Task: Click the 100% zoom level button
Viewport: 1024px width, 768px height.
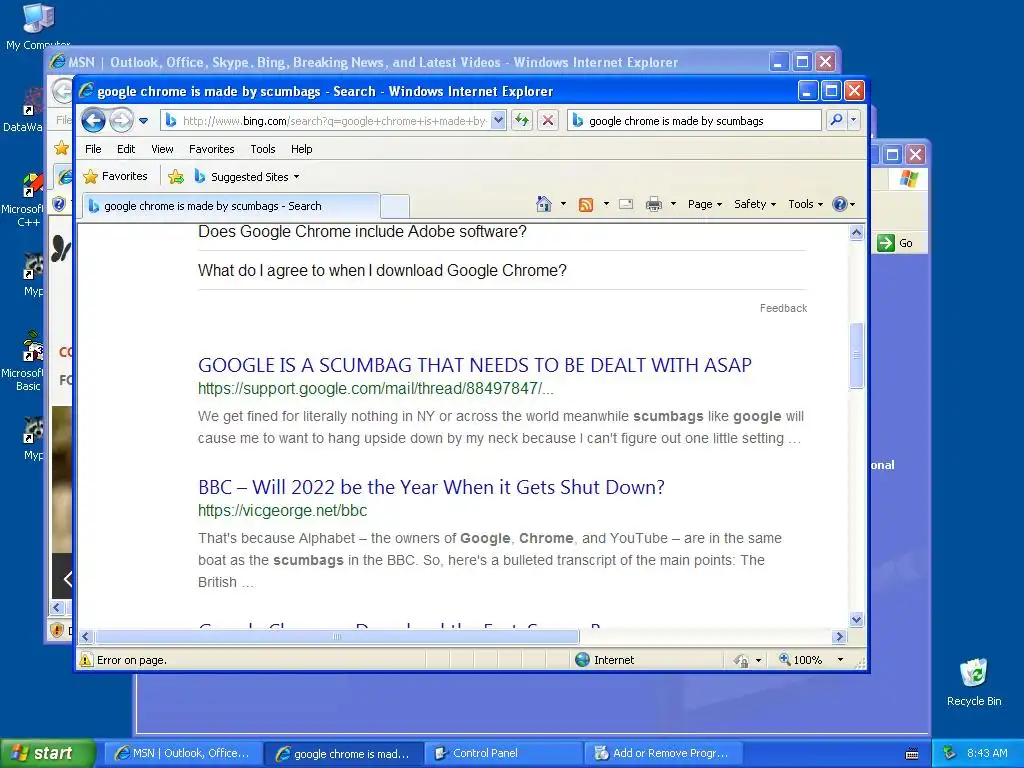Action: [801, 660]
